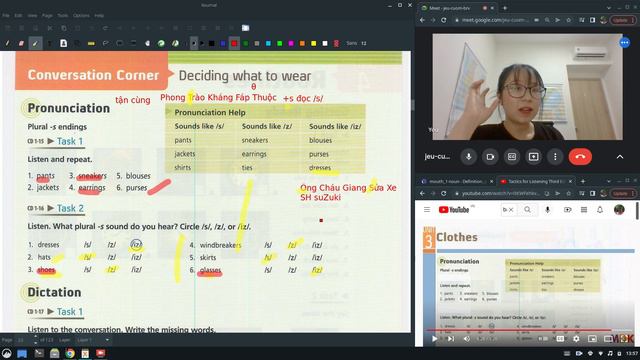The image size is (640, 360).
Task: Click the Update button in Meet browser window
Action: tap(622, 20)
